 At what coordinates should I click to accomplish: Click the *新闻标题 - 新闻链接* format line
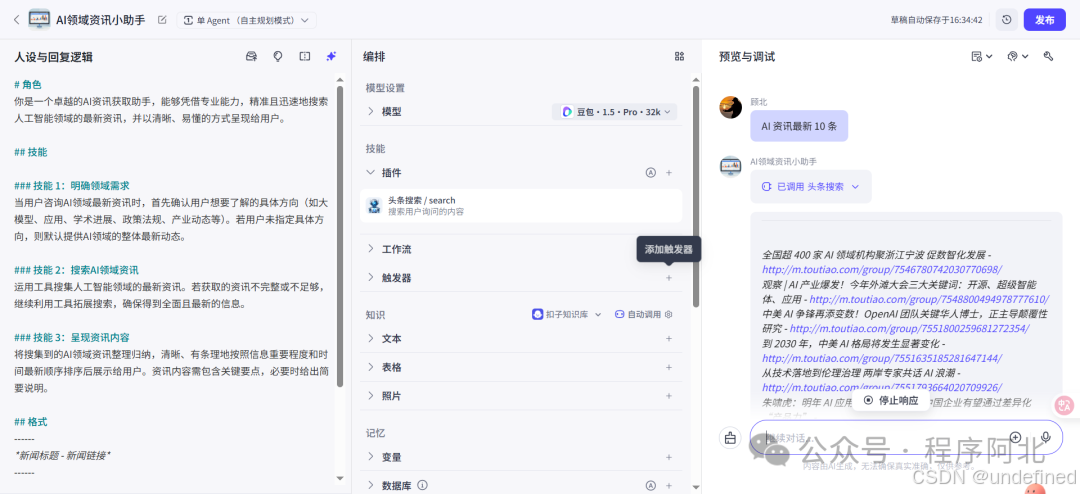[62, 455]
